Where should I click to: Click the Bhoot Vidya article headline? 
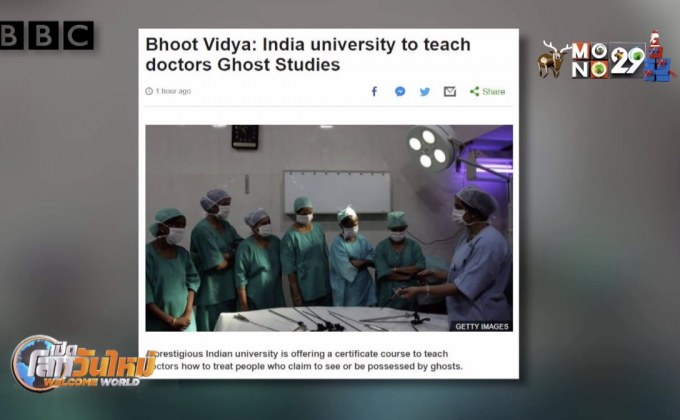(308, 54)
